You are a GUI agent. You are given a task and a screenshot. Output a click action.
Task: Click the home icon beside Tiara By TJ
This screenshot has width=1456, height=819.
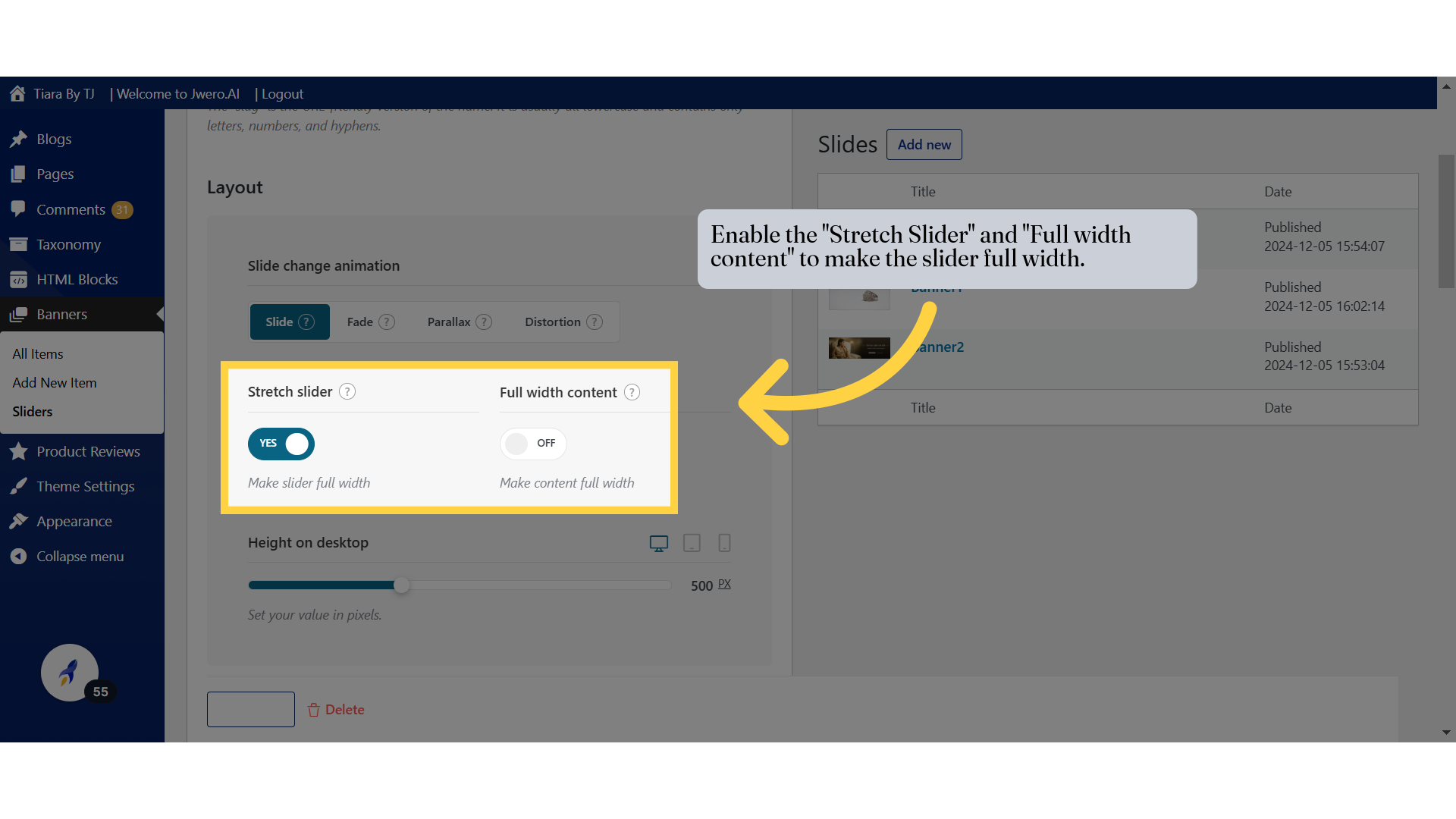[x=17, y=93]
